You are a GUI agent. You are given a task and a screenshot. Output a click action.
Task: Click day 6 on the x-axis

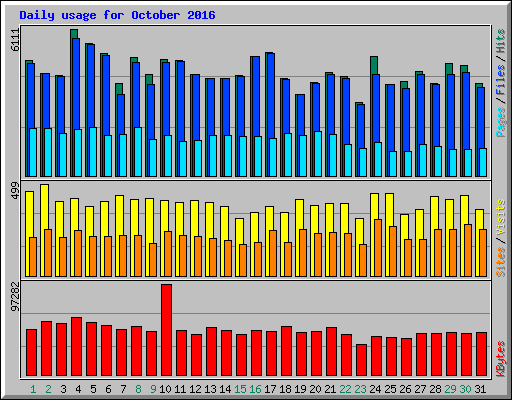coord(108,389)
